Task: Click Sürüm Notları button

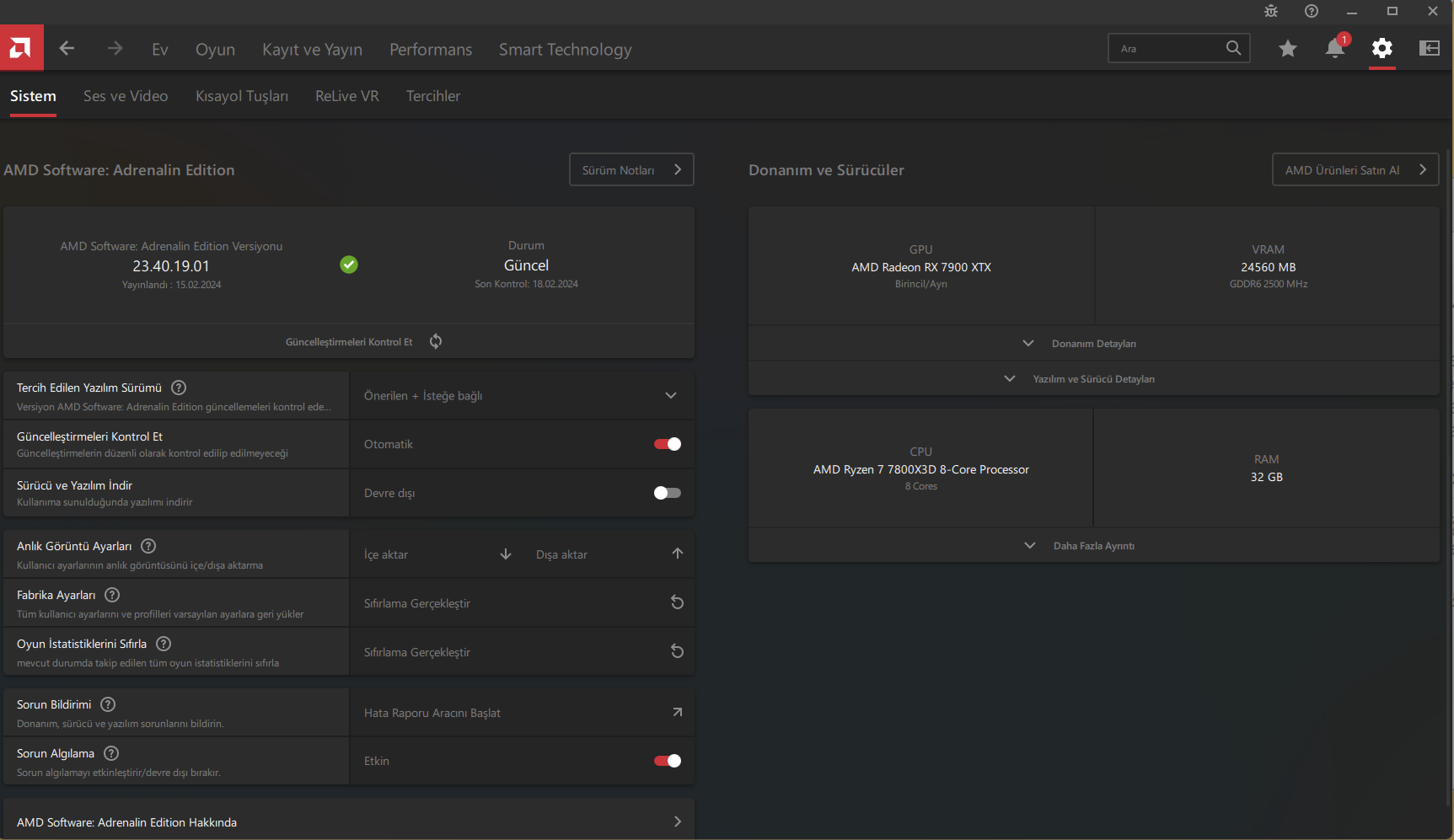Action: coord(631,169)
